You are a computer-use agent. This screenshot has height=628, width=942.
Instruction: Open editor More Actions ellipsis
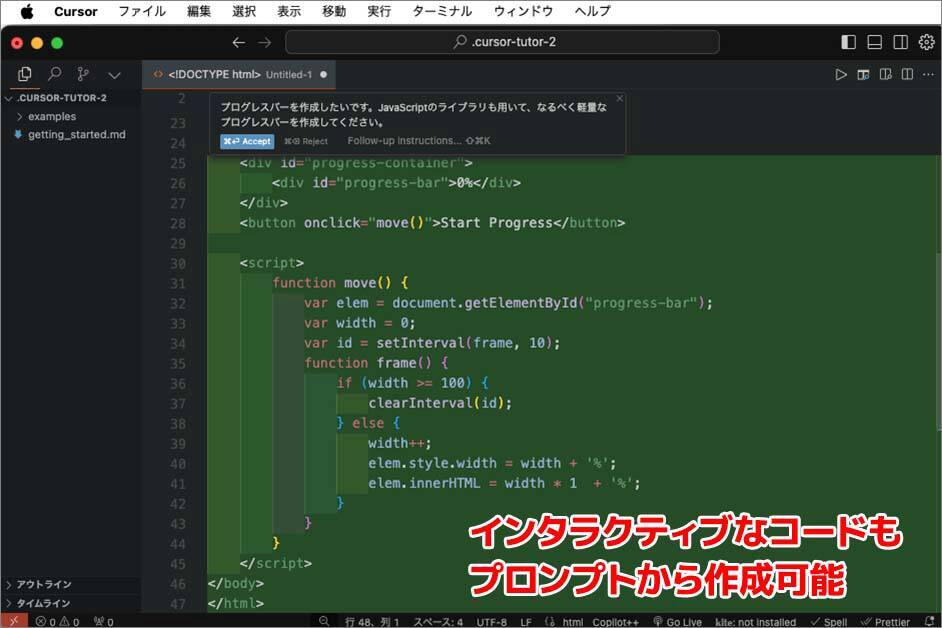tap(929, 74)
